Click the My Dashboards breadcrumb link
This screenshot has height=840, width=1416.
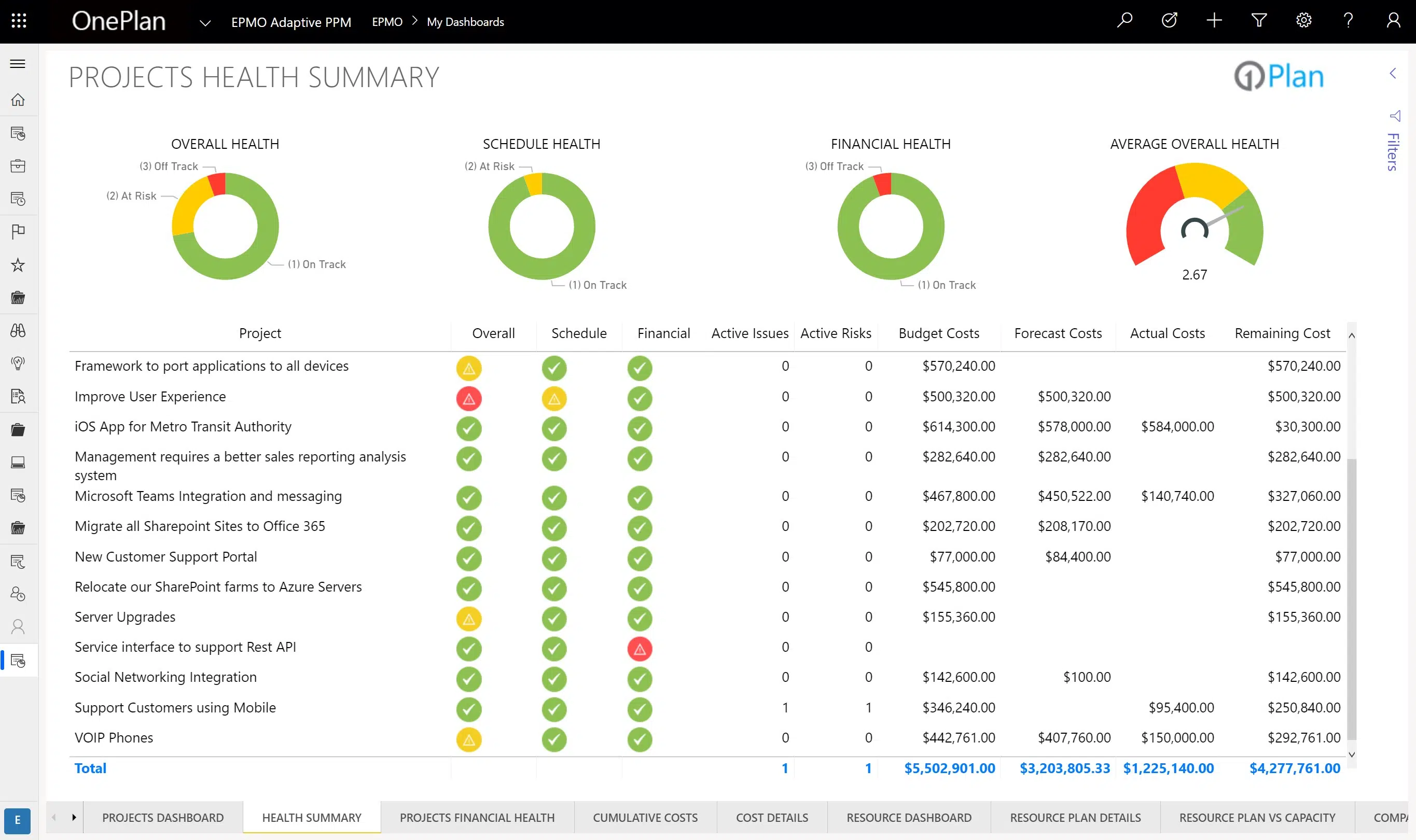[x=465, y=22]
